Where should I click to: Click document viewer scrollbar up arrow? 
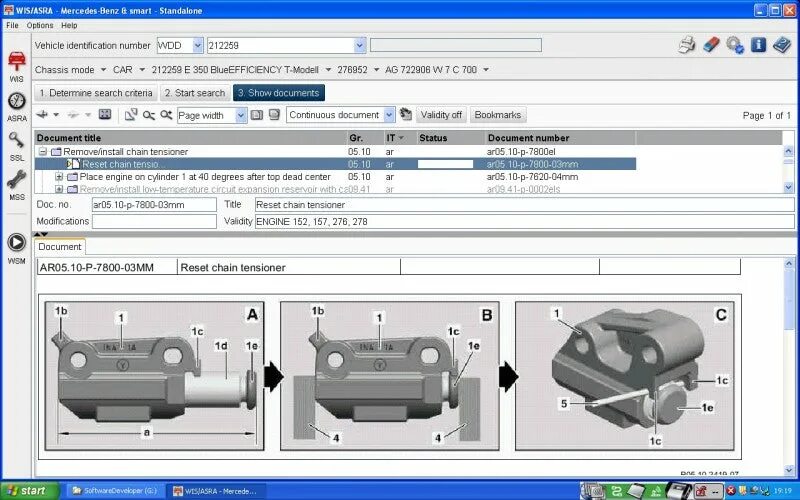[x=789, y=264]
